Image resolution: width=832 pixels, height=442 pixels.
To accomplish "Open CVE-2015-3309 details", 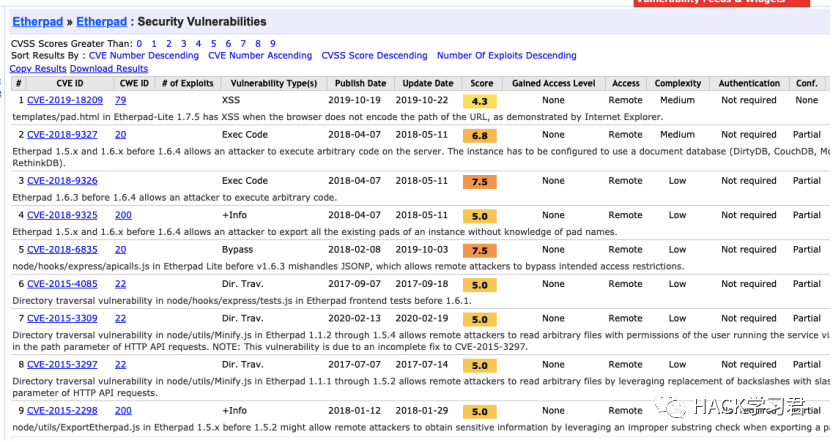I will pyautogui.click(x=62, y=318).
